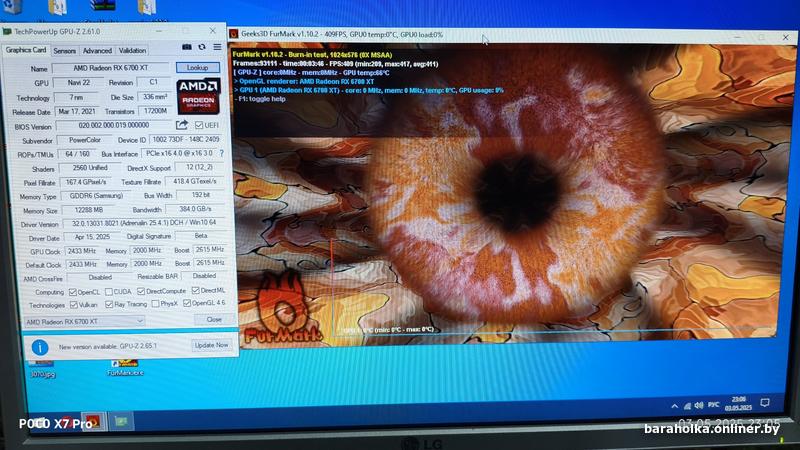Click the Driver Version field
The width and height of the screenshot is (800, 450).
point(144,223)
